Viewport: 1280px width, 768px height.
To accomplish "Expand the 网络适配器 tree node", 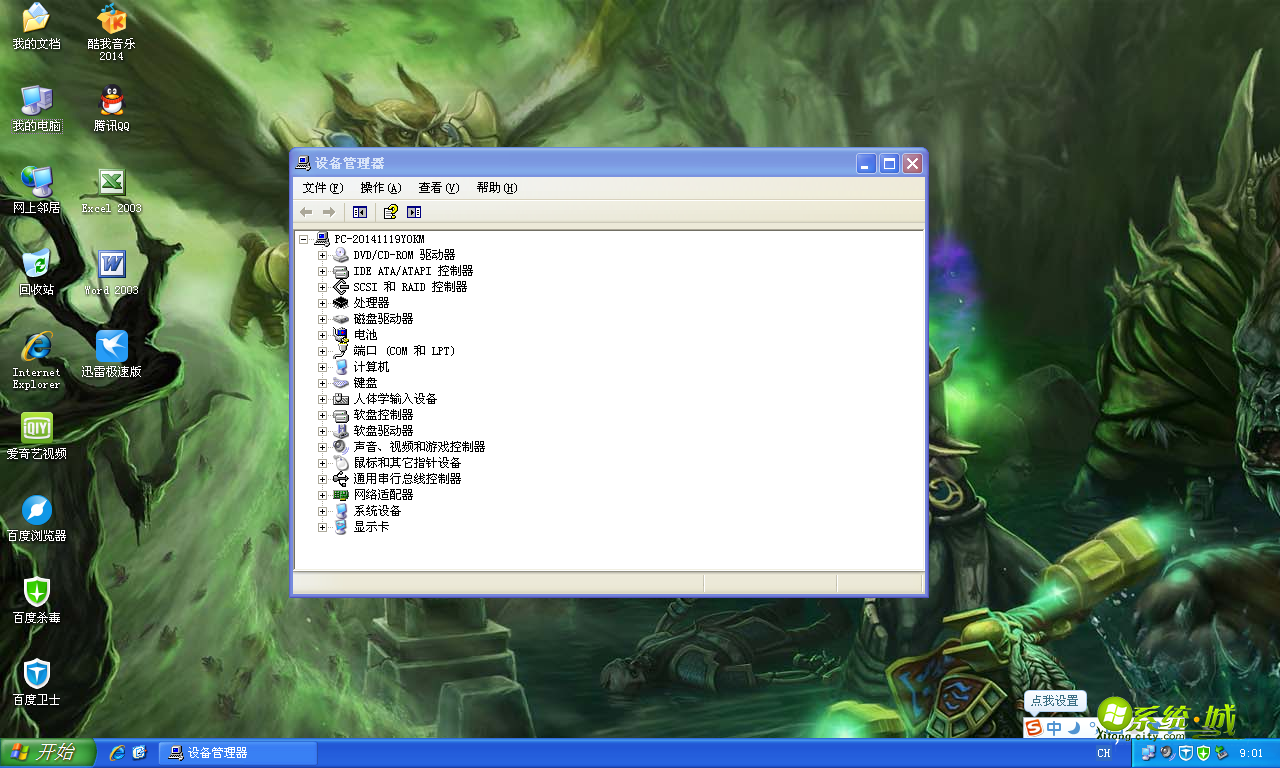I will pos(321,494).
